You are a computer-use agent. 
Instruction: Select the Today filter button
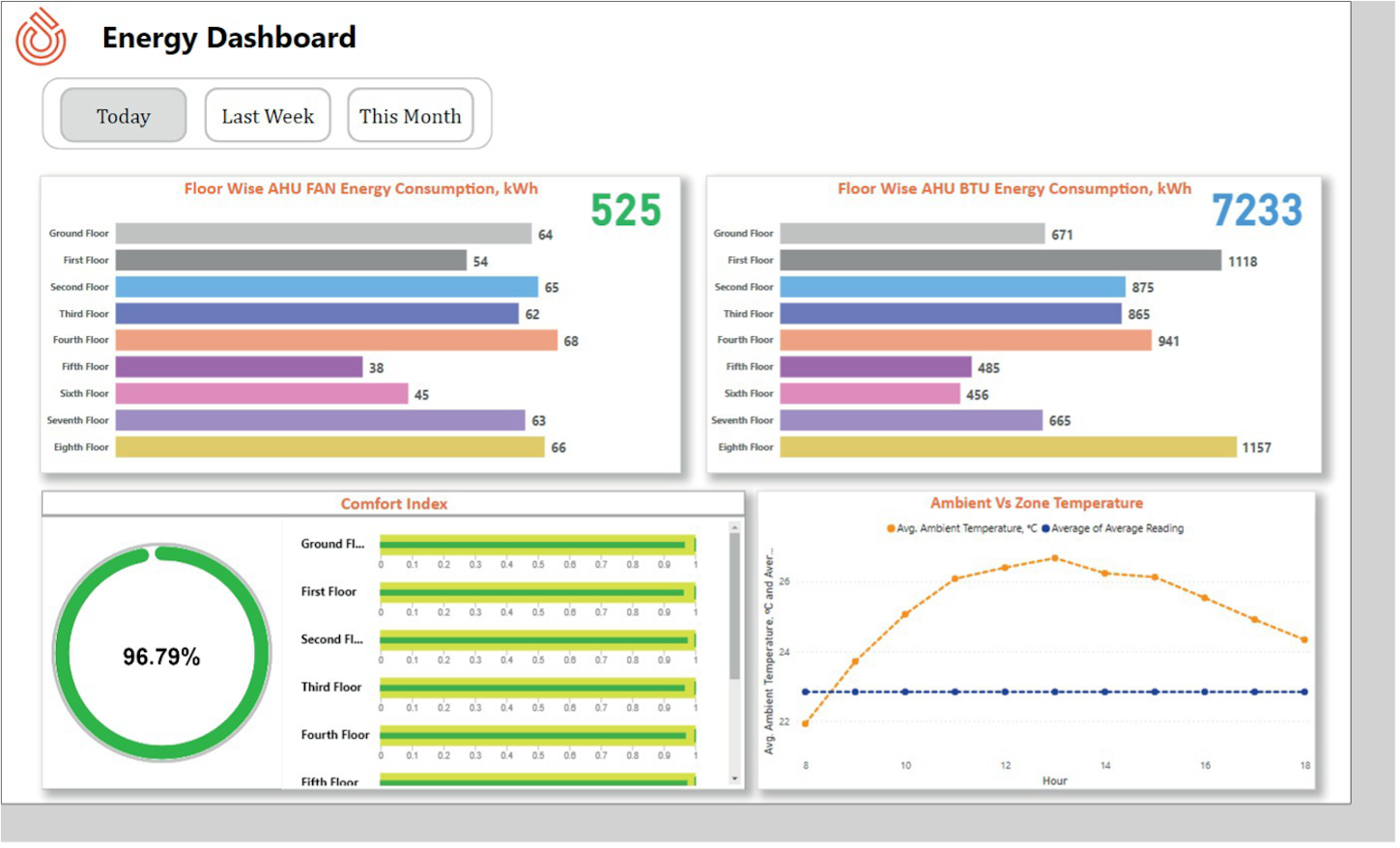pyautogui.click(x=124, y=116)
